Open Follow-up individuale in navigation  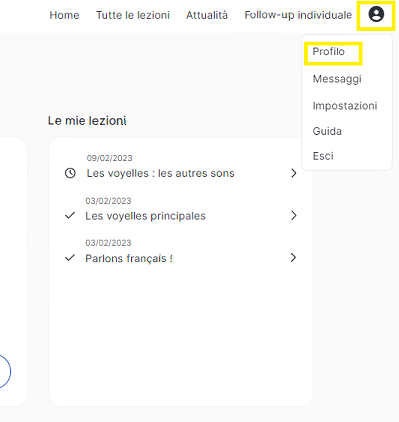[x=298, y=15]
